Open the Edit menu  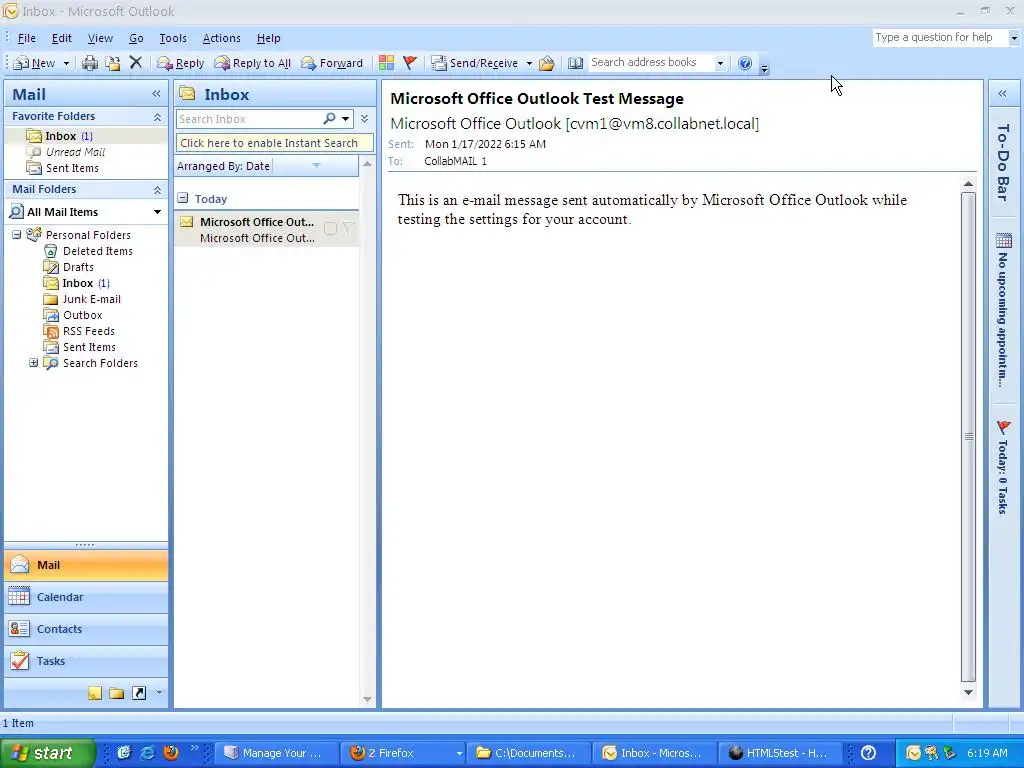(61, 38)
